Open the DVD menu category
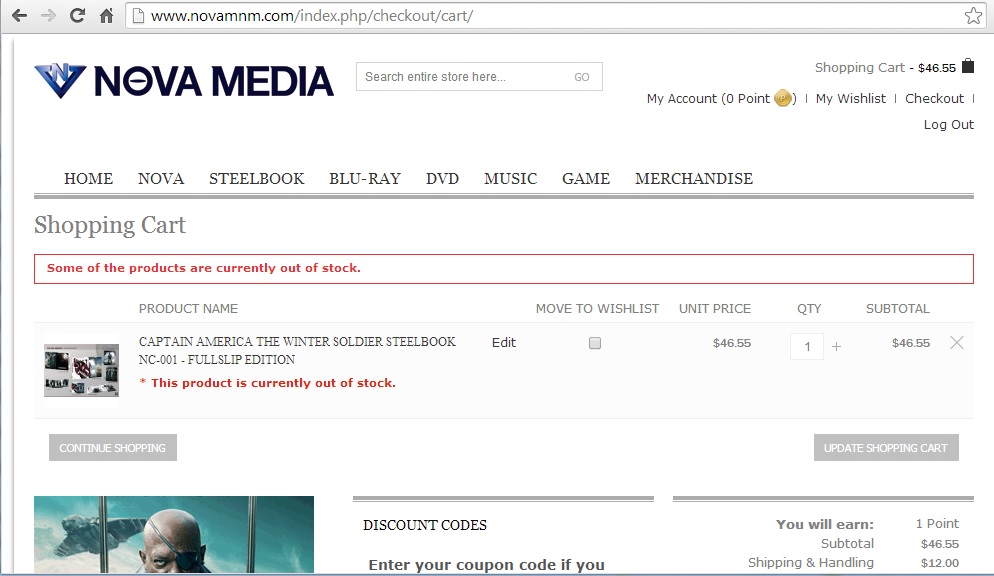 click(x=442, y=179)
